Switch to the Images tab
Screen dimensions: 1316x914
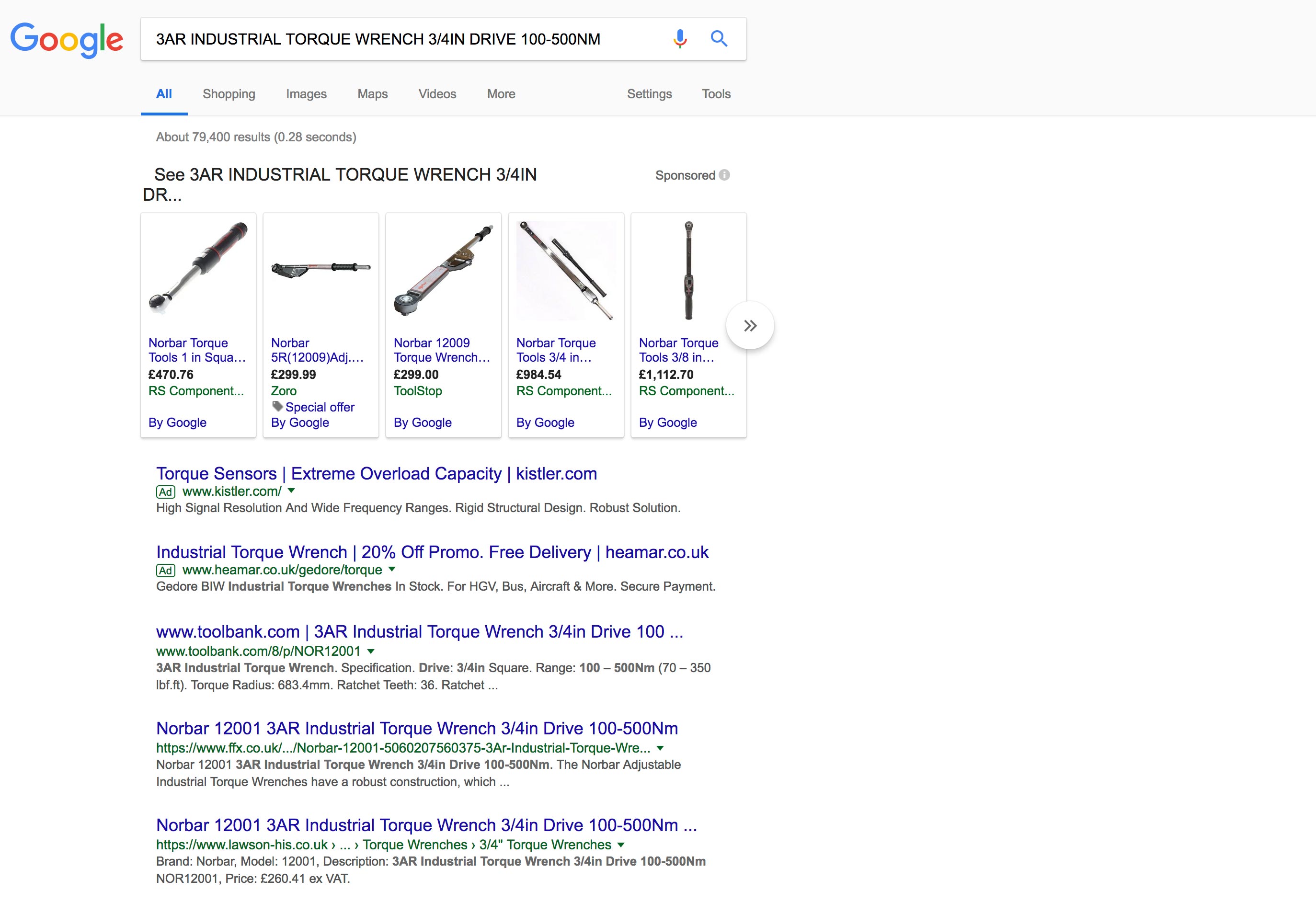click(x=307, y=94)
